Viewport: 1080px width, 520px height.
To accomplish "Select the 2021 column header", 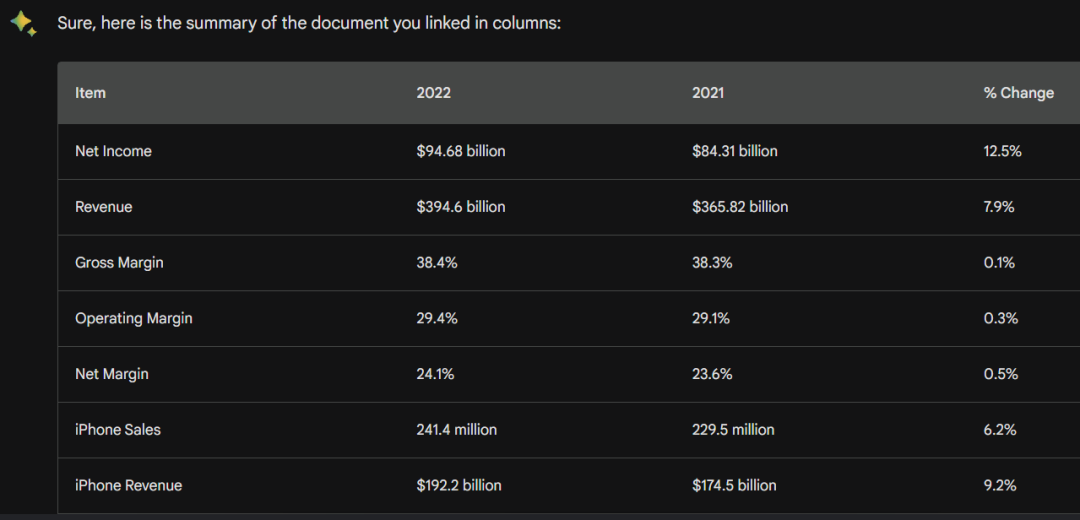I will point(708,93).
